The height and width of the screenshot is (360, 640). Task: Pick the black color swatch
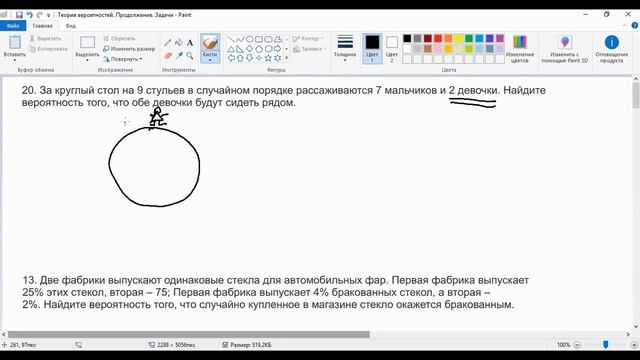tap(407, 38)
